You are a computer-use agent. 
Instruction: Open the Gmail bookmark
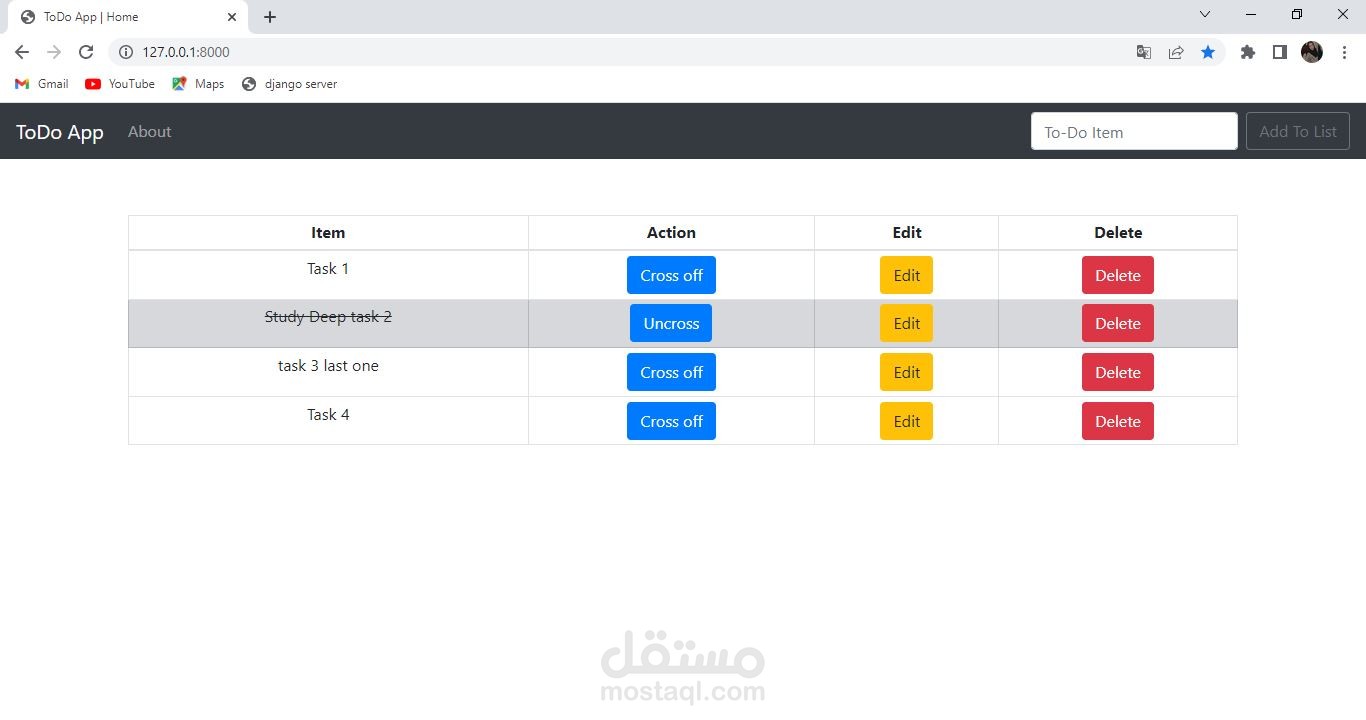click(x=42, y=84)
